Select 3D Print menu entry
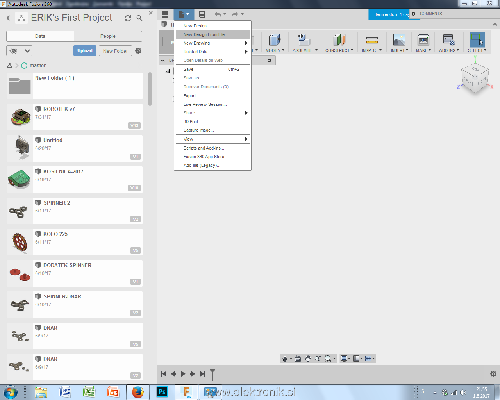 [x=212, y=121]
